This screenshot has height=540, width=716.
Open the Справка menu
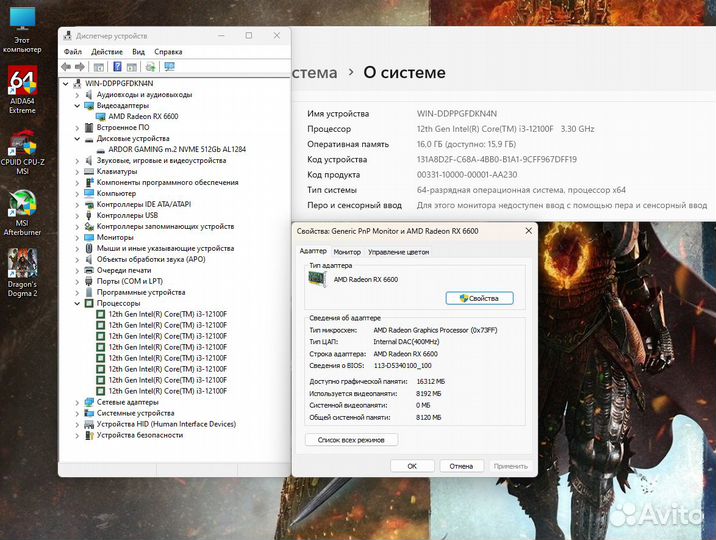click(x=168, y=52)
